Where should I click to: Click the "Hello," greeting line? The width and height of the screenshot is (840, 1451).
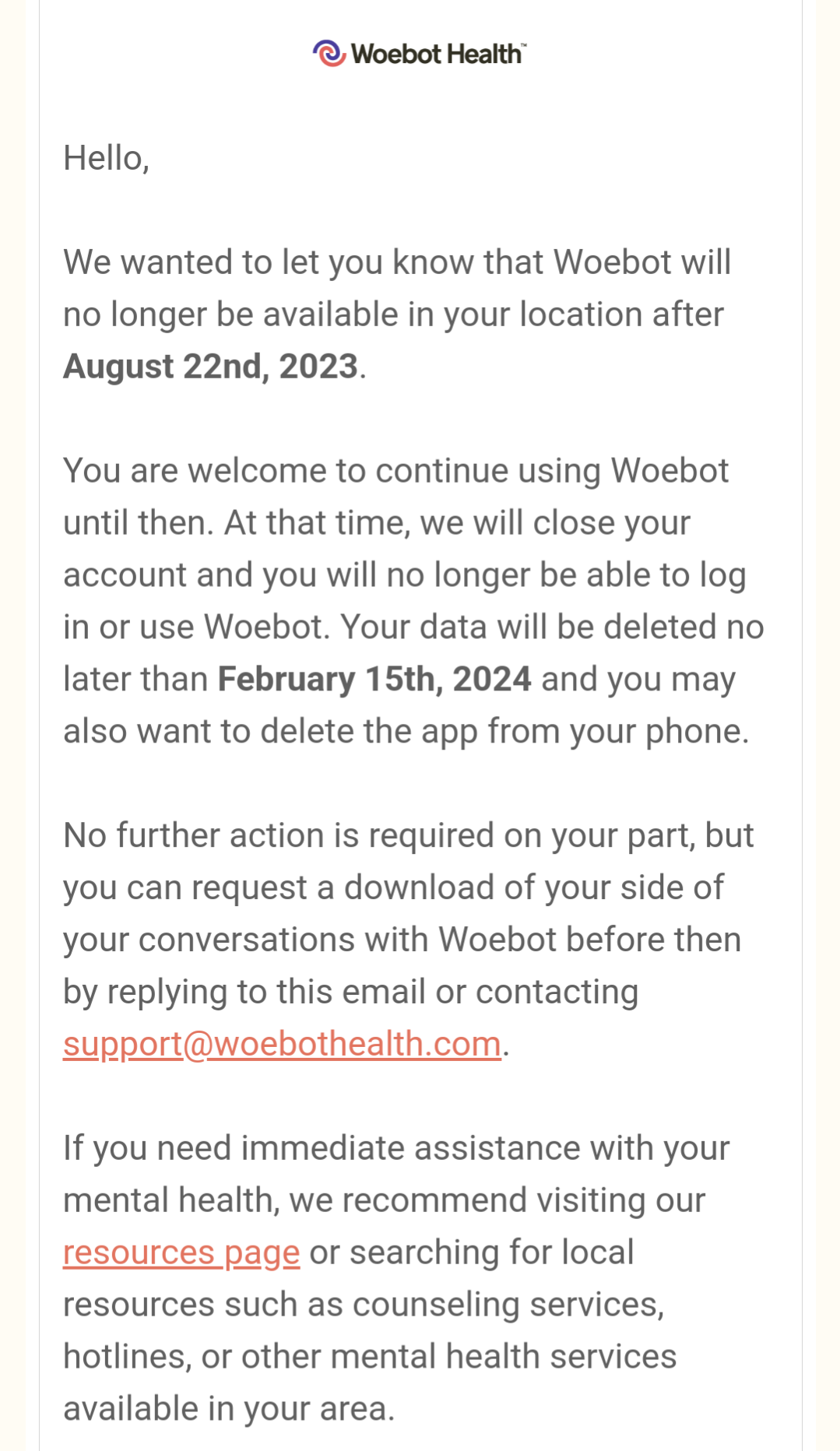(106, 158)
